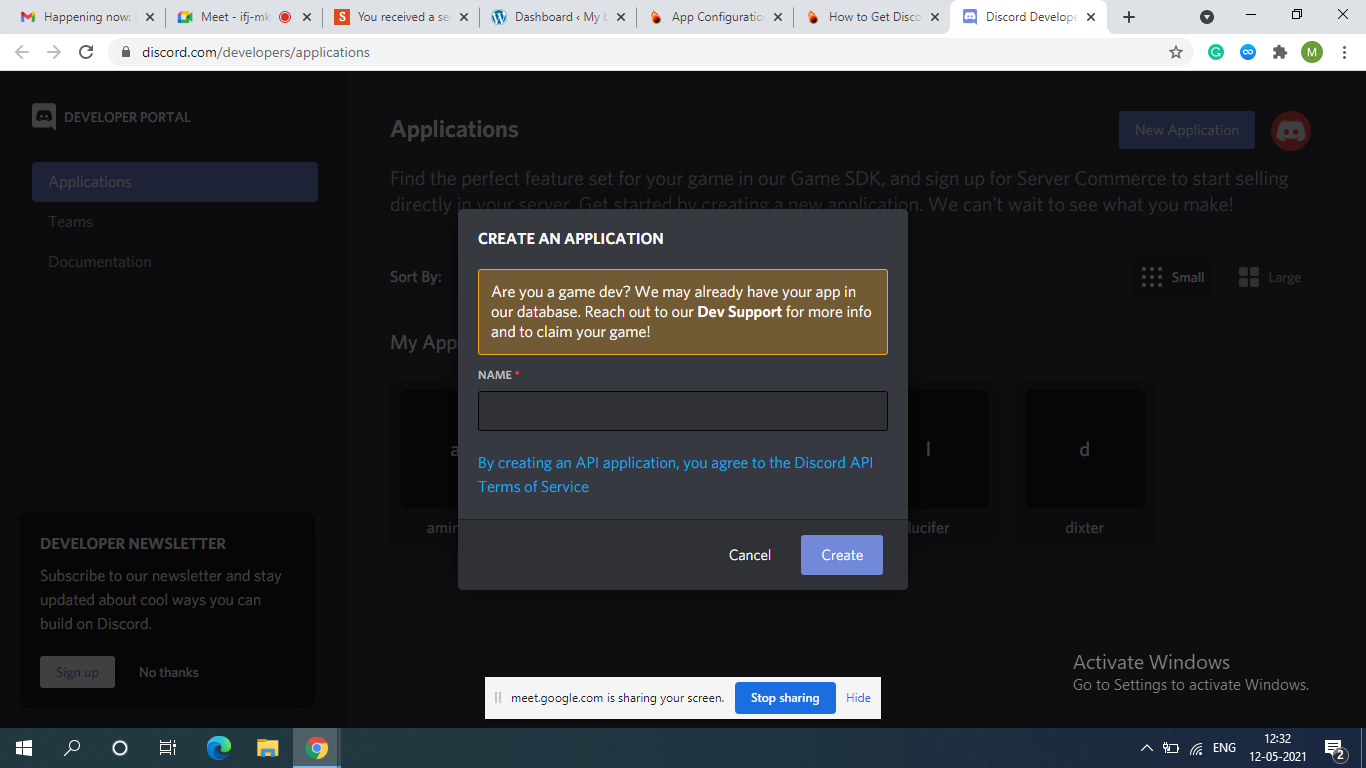
Task: Show hidden system tray icons chevron
Action: (1146, 748)
